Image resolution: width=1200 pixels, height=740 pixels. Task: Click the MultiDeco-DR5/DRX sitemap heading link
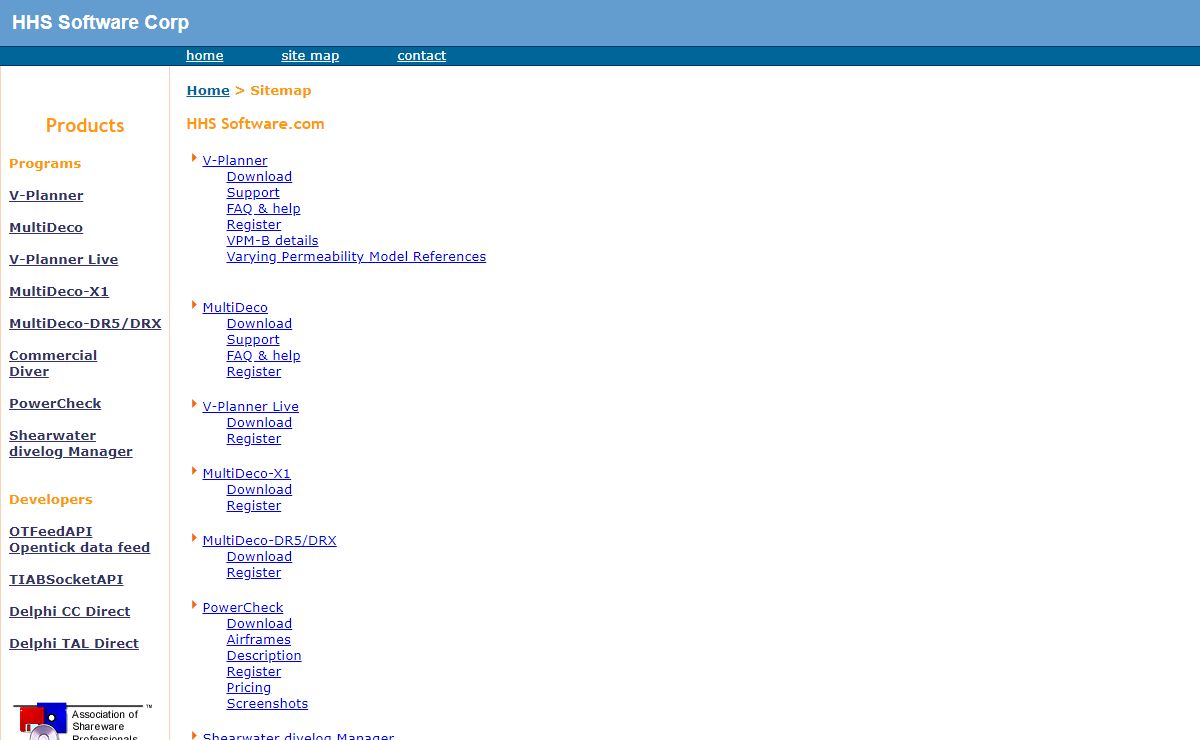click(x=270, y=540)
